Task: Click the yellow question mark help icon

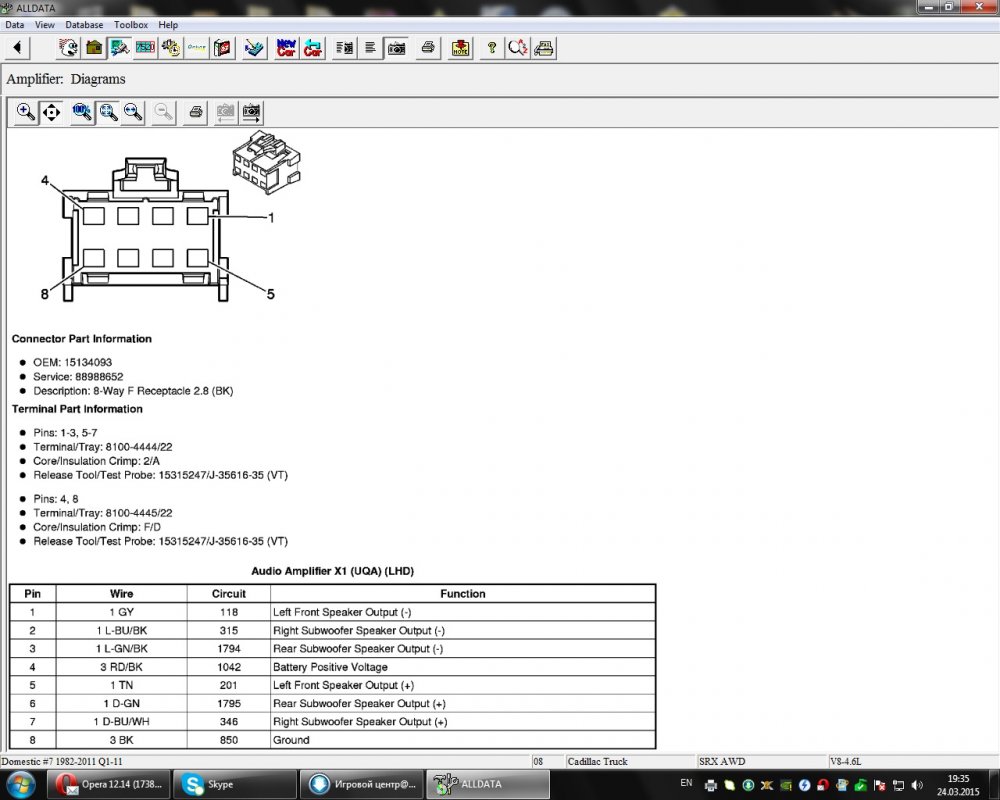Action: pyautogui.click(x=491, y=47)
